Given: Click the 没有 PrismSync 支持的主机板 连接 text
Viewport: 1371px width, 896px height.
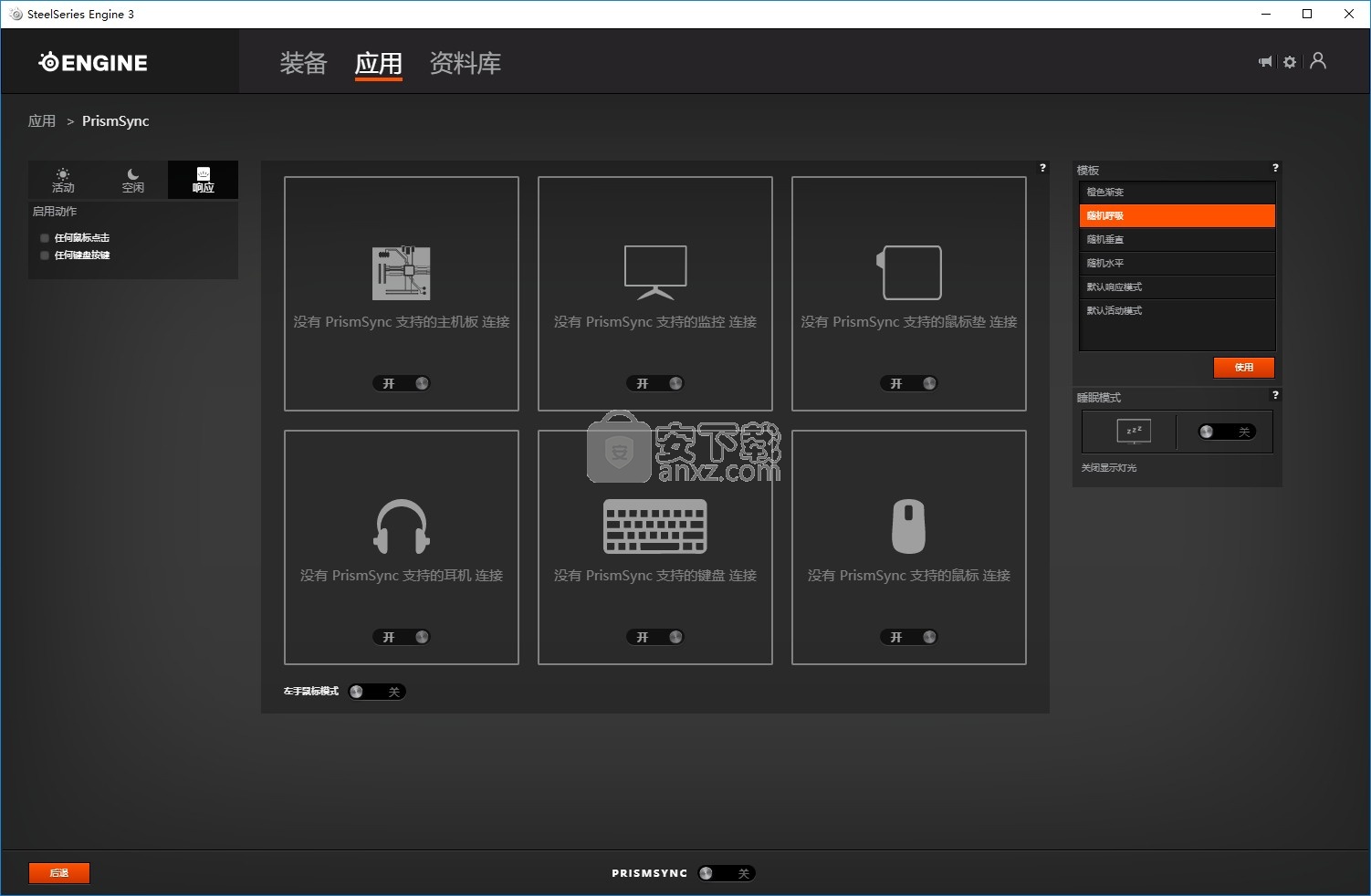Looking at the screenshot, I should (402, 322).
